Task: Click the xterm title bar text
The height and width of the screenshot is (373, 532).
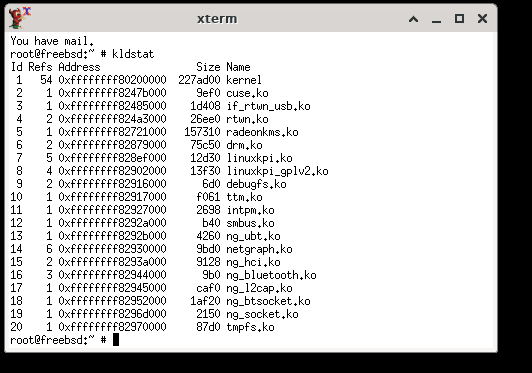Action: pyautogui.click(x=217, y=19)
